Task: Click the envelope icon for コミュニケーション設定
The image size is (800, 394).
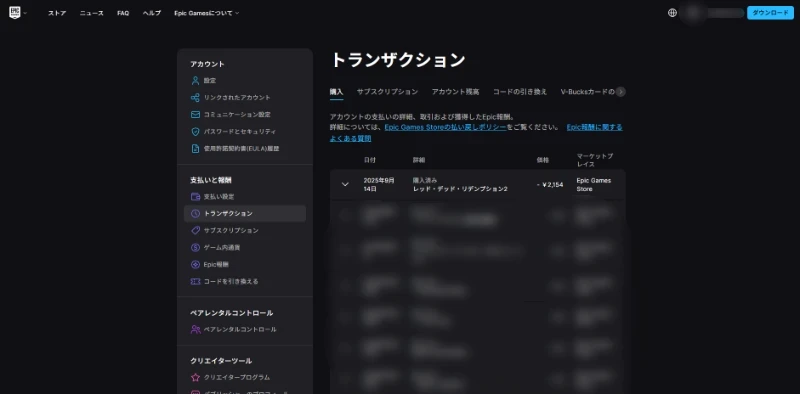Action: (195, 114)
